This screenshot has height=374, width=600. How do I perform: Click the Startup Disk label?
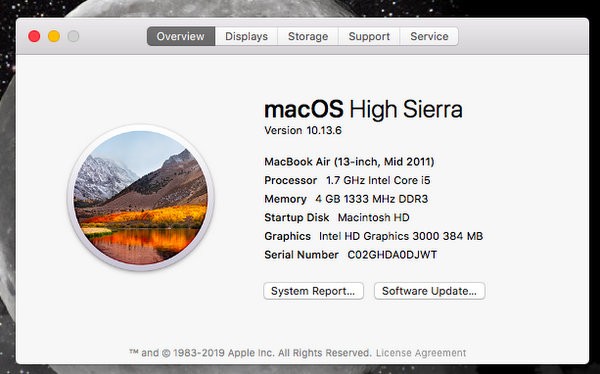point(297,218)
